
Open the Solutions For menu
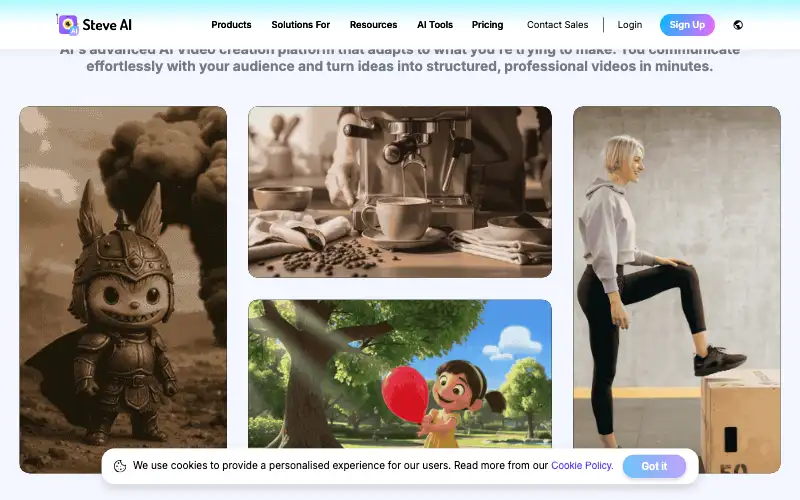point(301,24)
